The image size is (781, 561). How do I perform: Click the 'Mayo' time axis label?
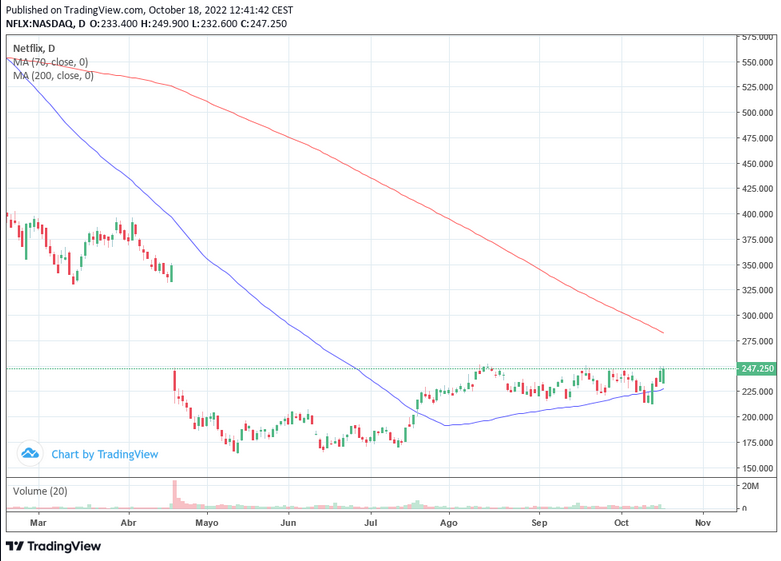pyautogui.click(x=207, y=523)
